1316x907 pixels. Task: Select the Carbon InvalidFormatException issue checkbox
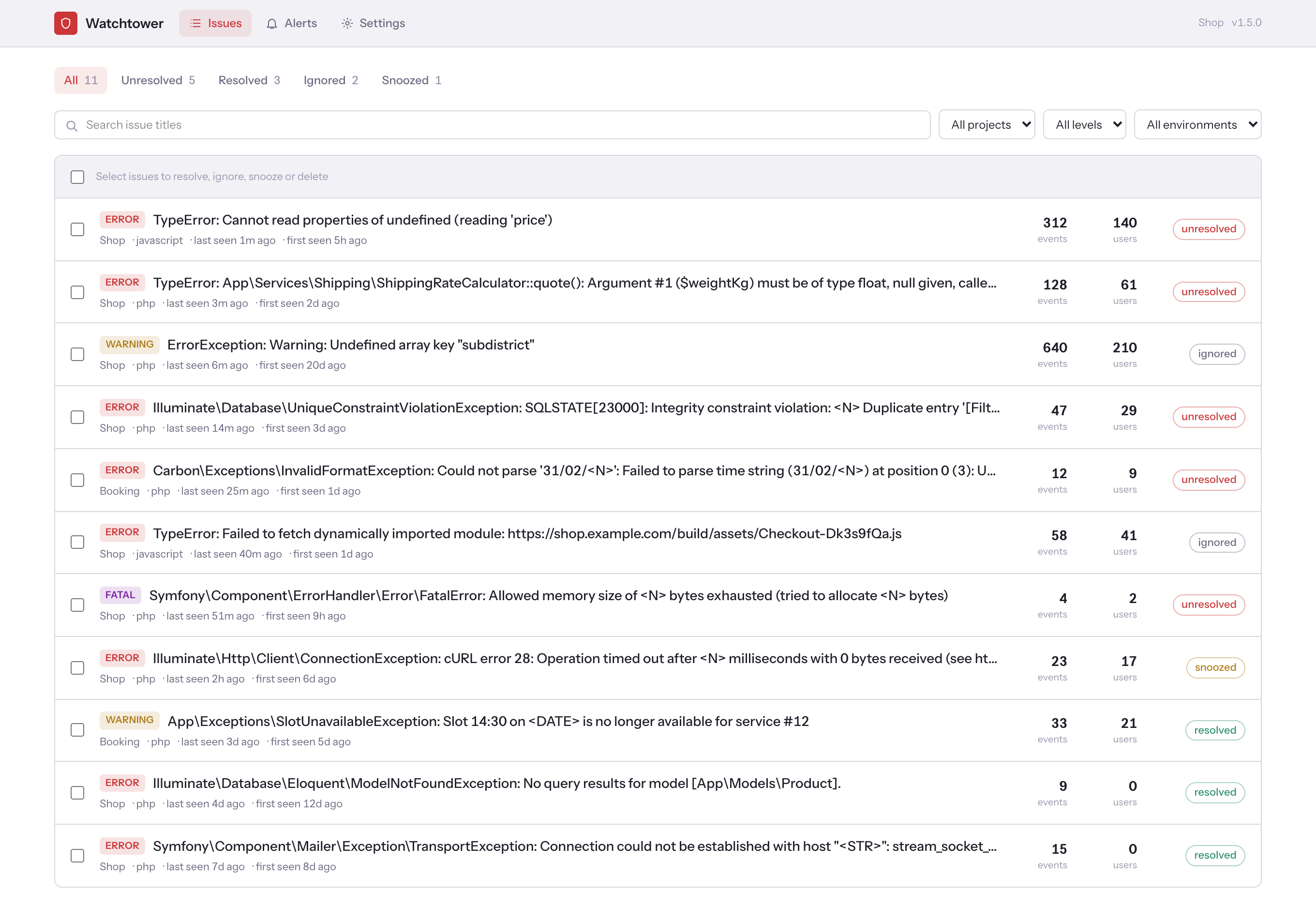click(77, 480)
